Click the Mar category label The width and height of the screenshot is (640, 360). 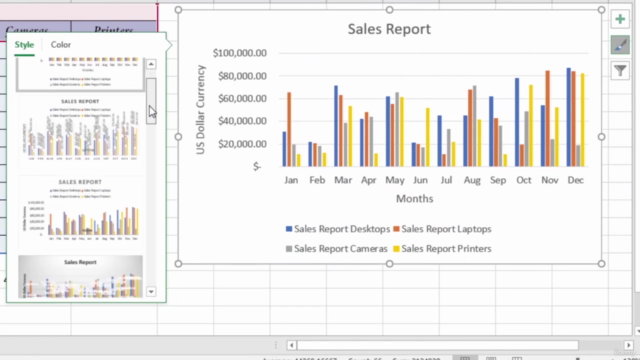click(x=343, y=180)
